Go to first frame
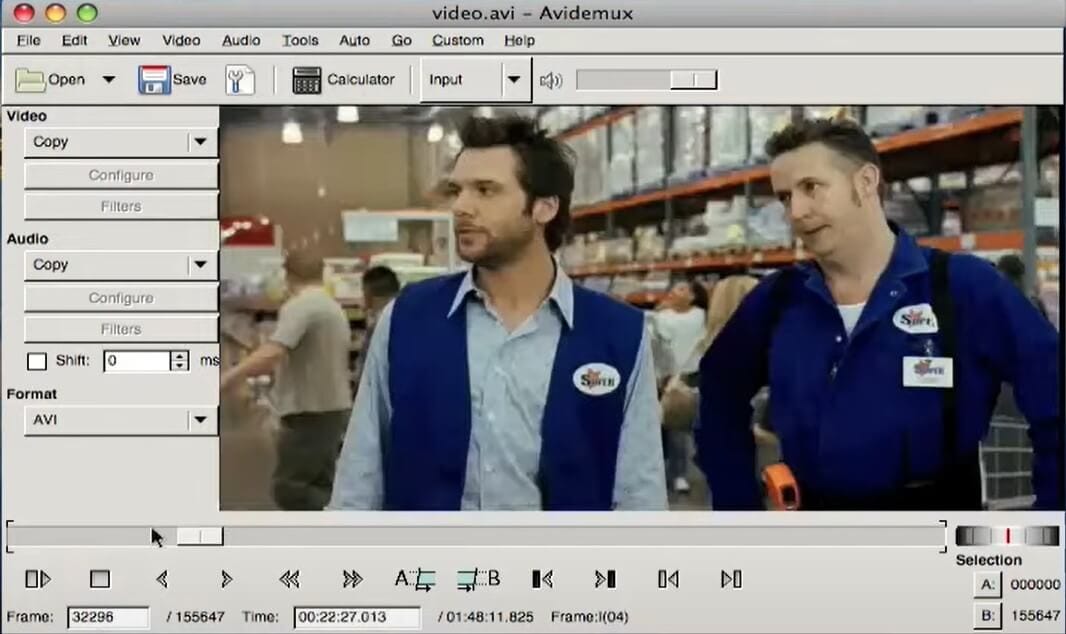This screenshot has height=634, width=1066. (x=668, y=579)
